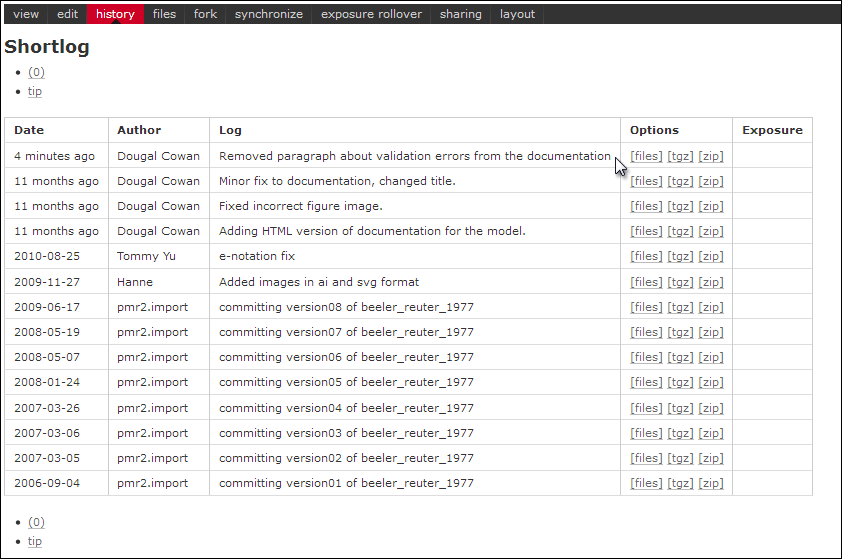The width and height of the screenshot is (842, 559).
Task: Follow the tip link above the table
Action: pyautogui.click(x=34, y=91)
